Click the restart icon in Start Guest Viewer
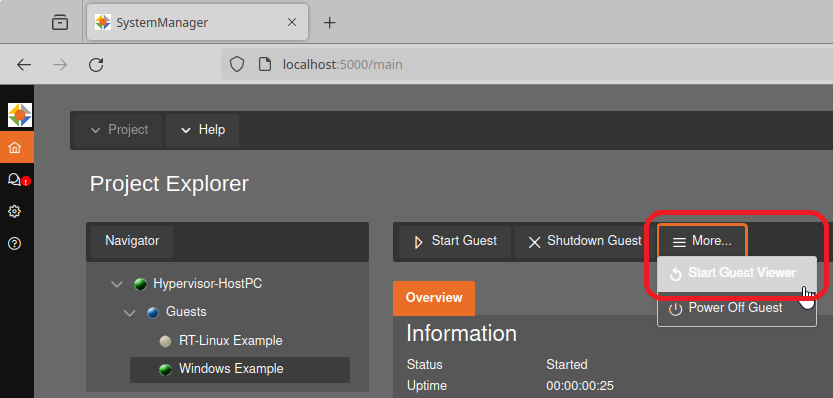This screenshot has height=398, width=833. pos(676,274)
